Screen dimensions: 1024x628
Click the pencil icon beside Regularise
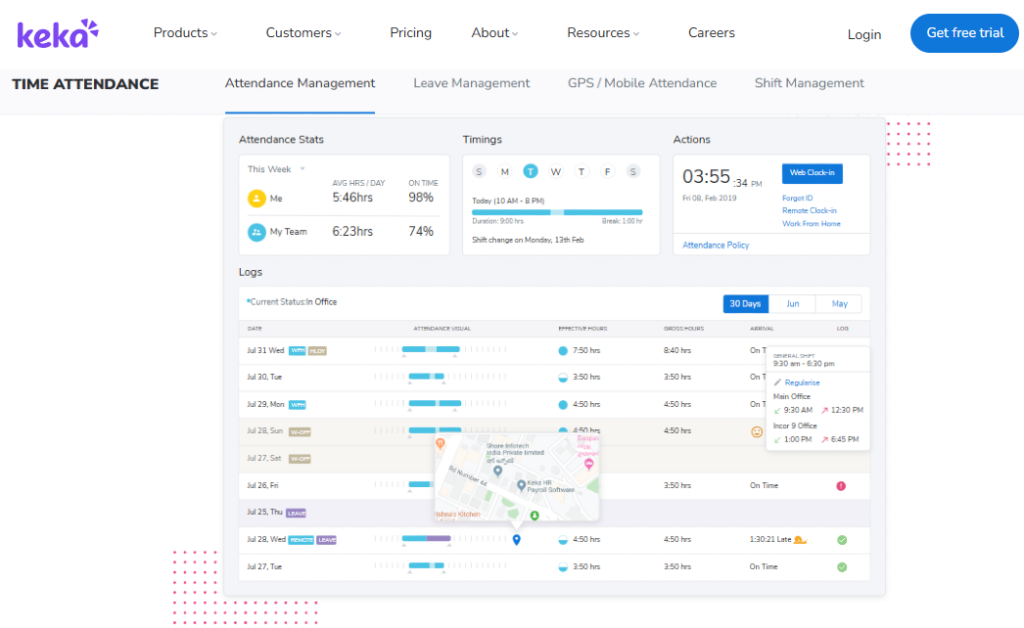pos(777,383)
